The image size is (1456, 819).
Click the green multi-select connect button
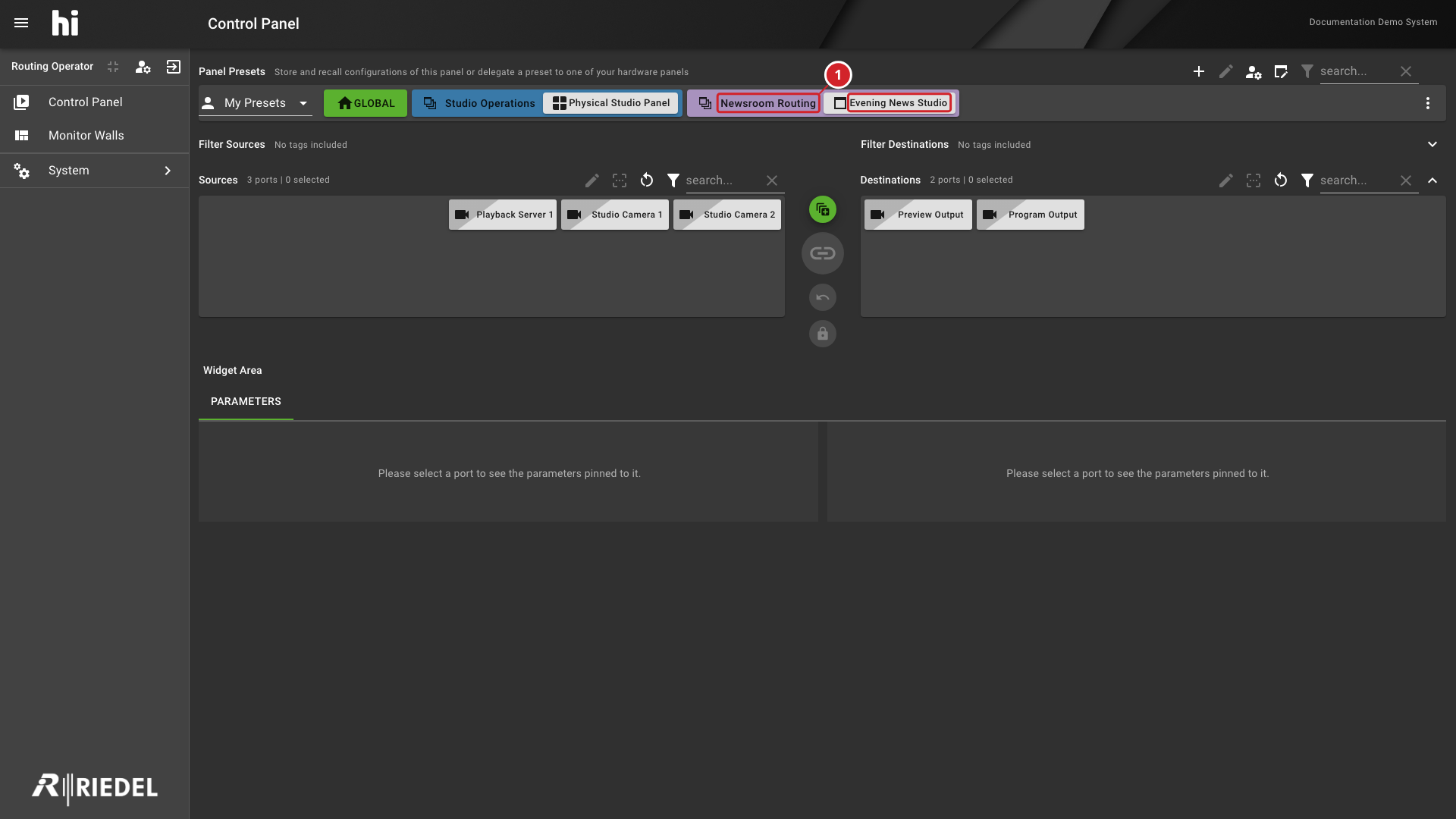pyautogui.click(x=823, y=210)
